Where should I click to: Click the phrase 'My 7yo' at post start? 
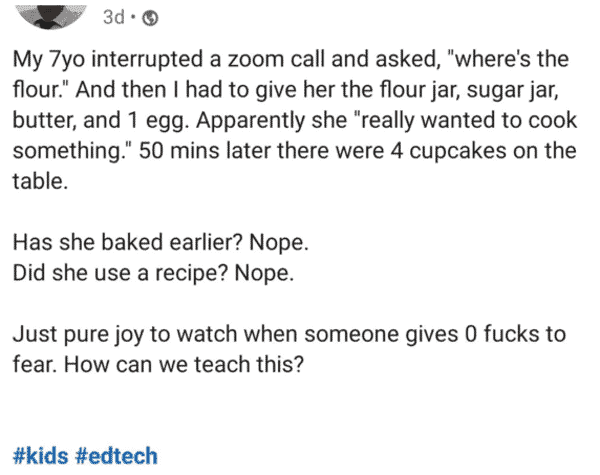49,60
